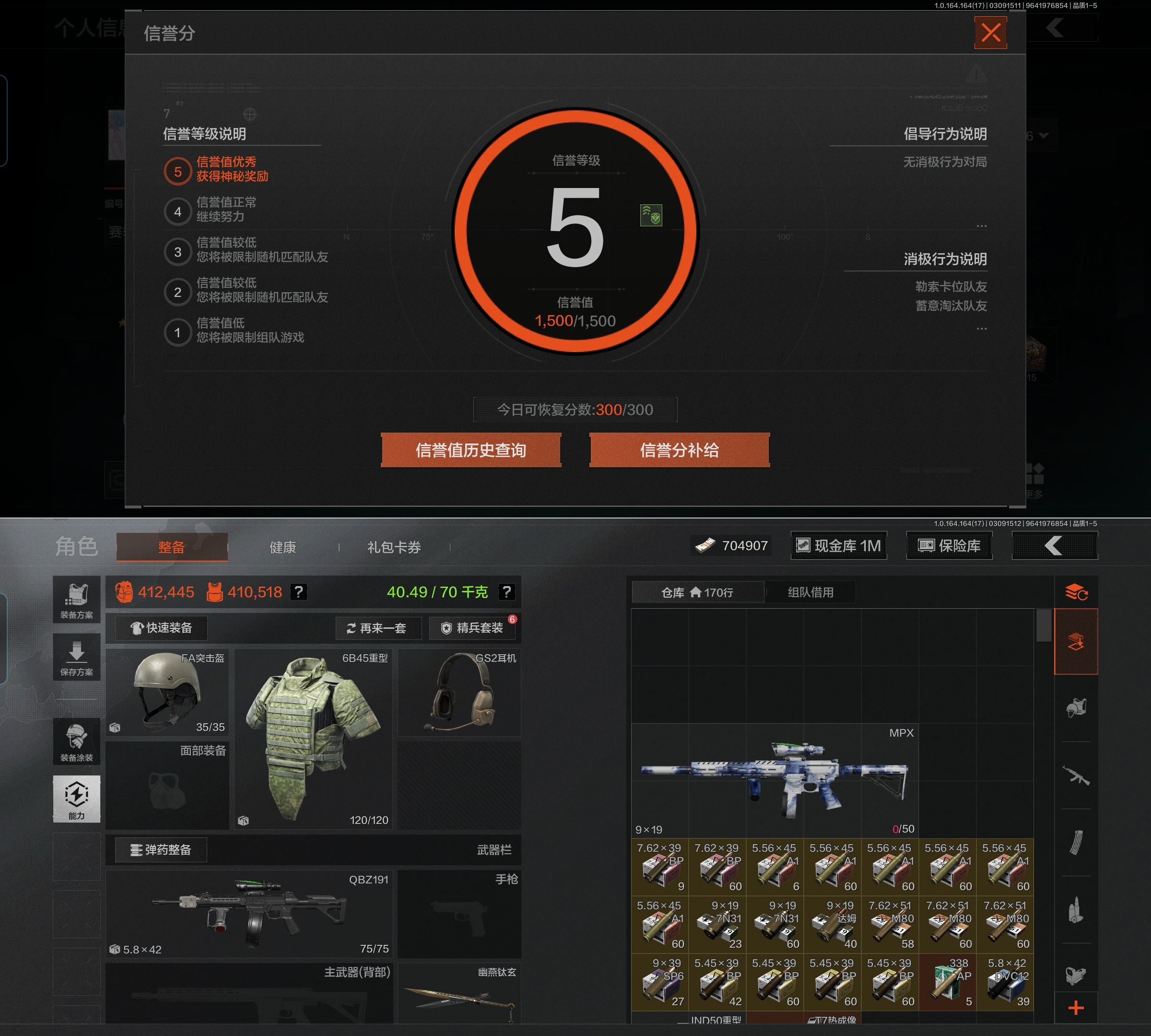Click the 保存方案 save loadout icon
This screenshot has width=1151, height=1036.
(x=76, y=657)
